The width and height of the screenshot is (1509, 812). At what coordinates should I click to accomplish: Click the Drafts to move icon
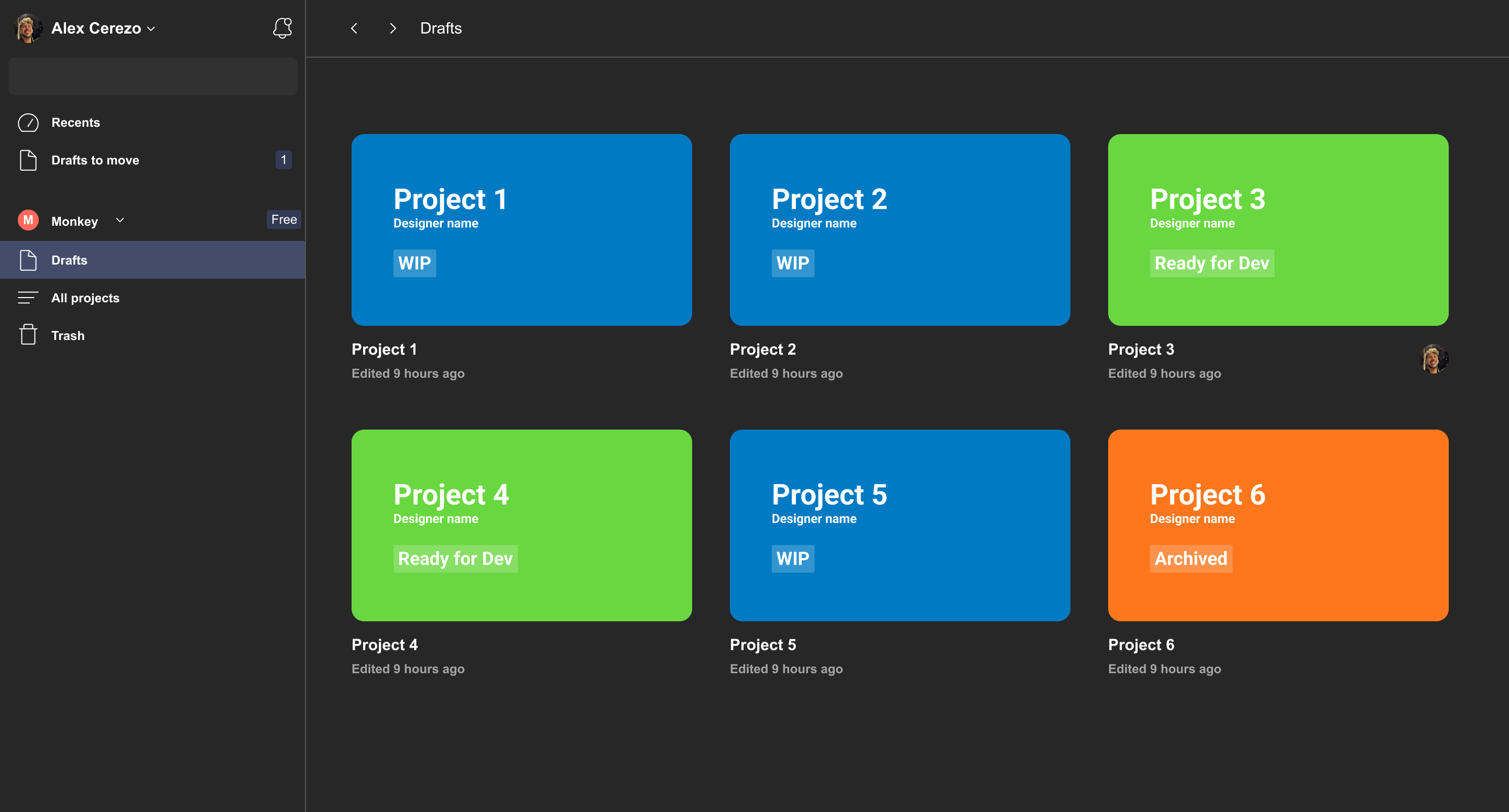tap(27, 159)
